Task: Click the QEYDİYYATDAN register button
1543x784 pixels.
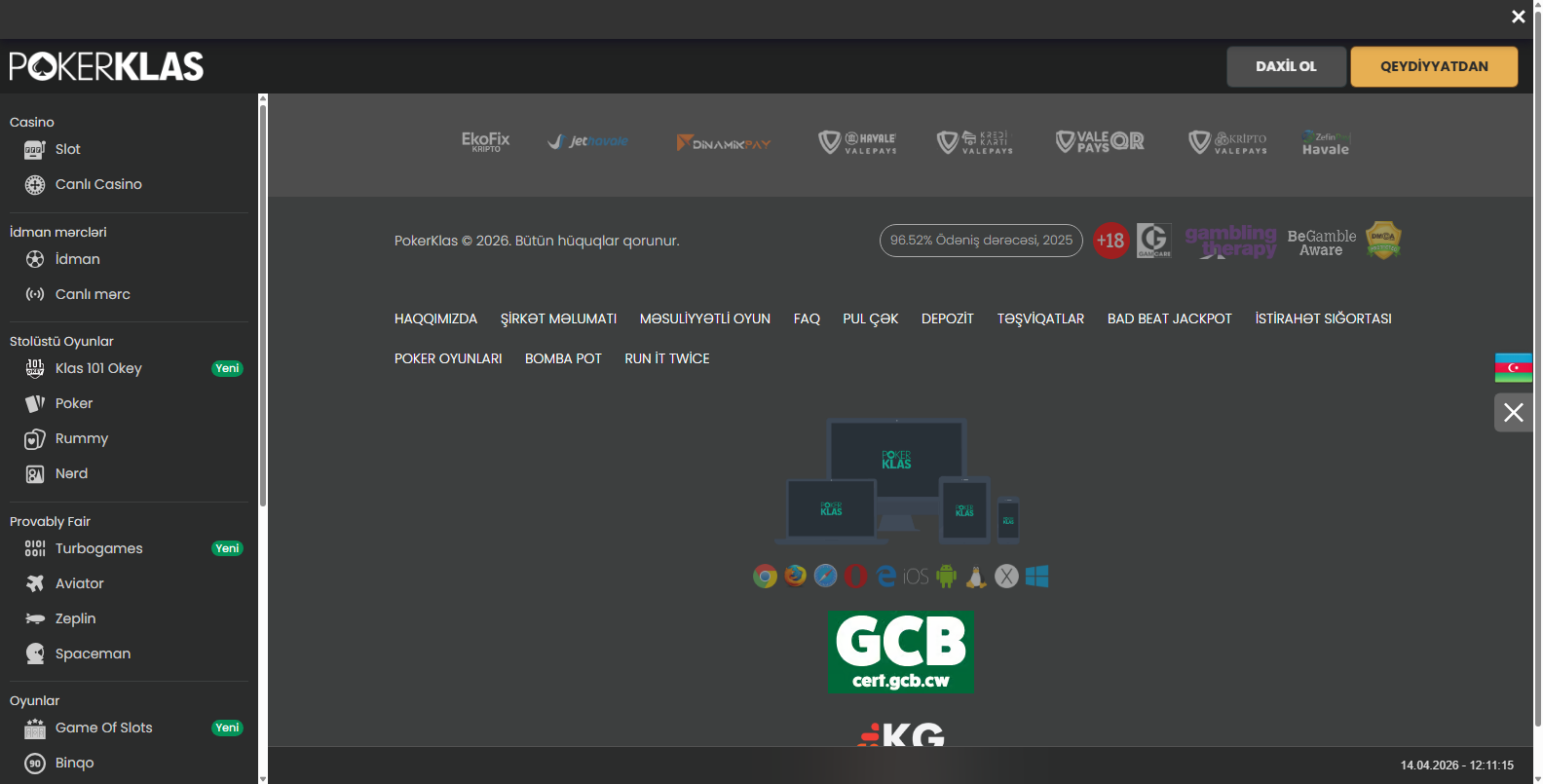Action: pos(1434,66)
